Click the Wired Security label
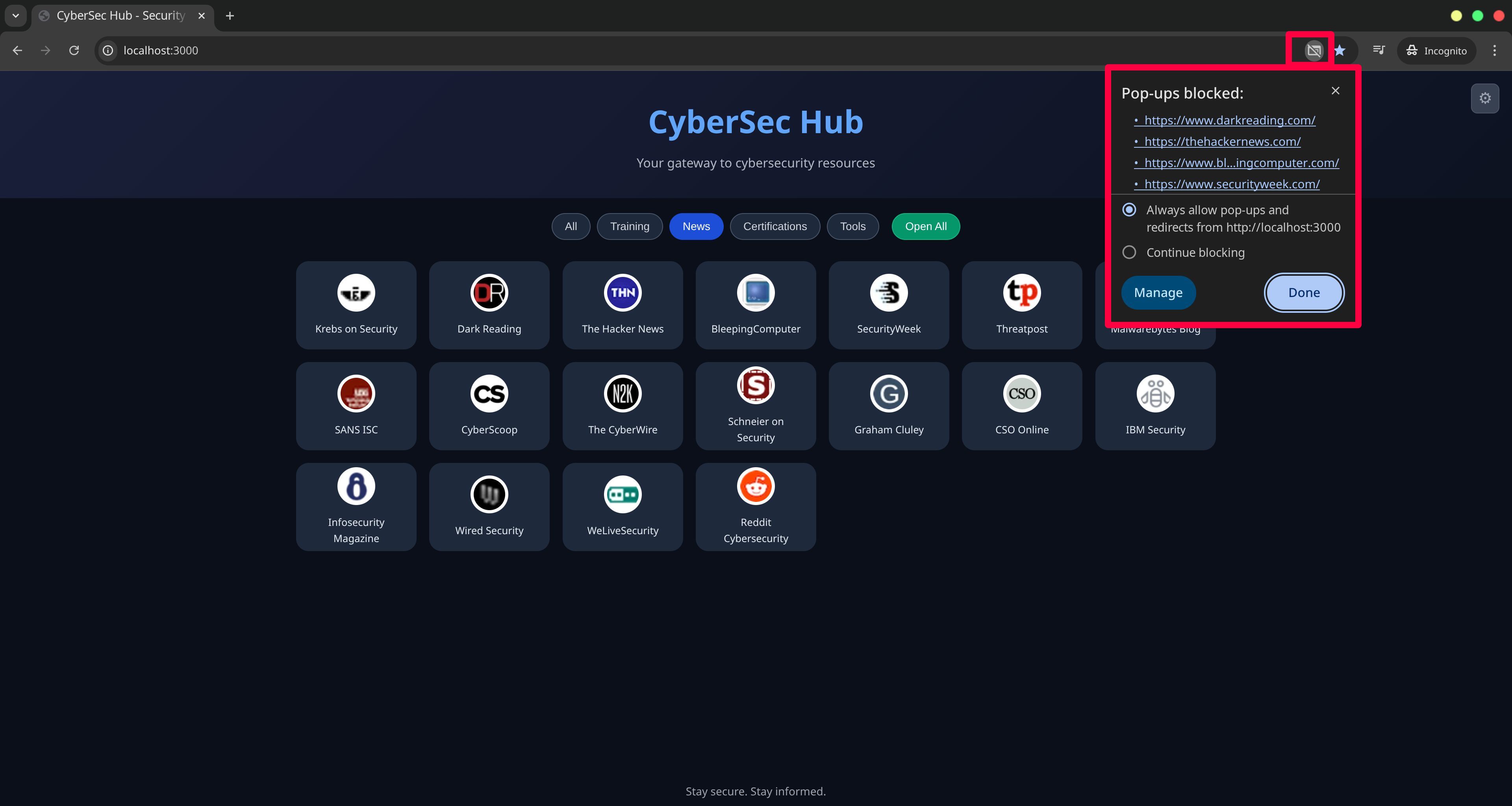This screenshot has height=806, width=1512. pos(489,531)
